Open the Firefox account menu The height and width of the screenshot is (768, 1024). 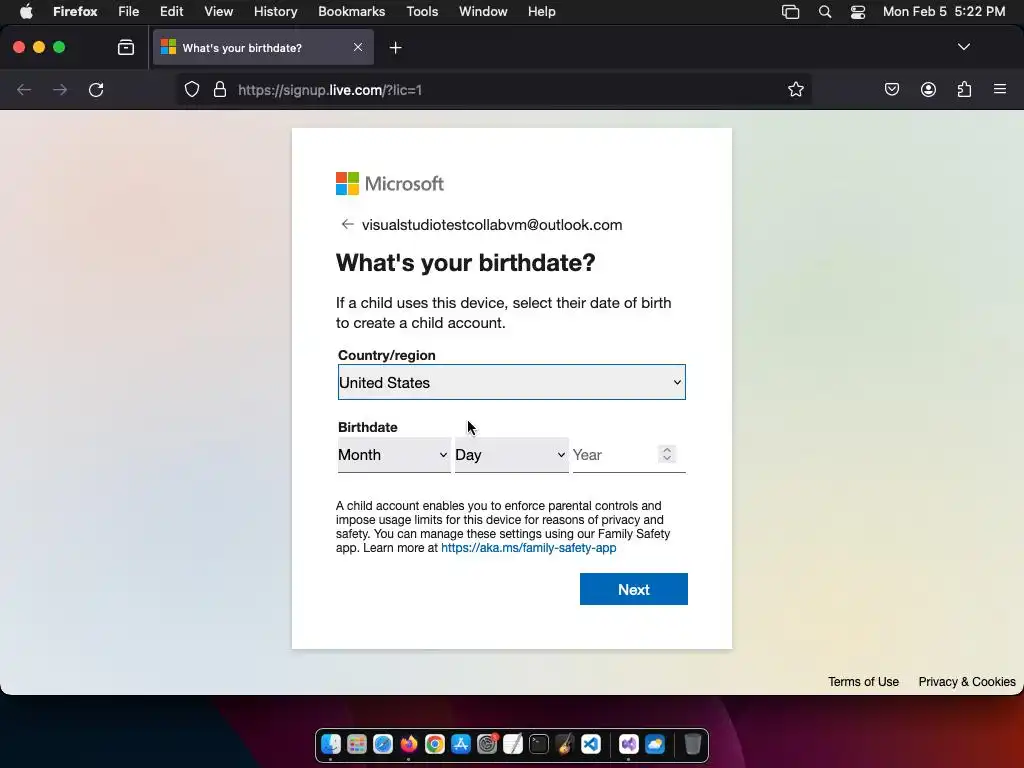pyautogui.click(x=928, y=89)
